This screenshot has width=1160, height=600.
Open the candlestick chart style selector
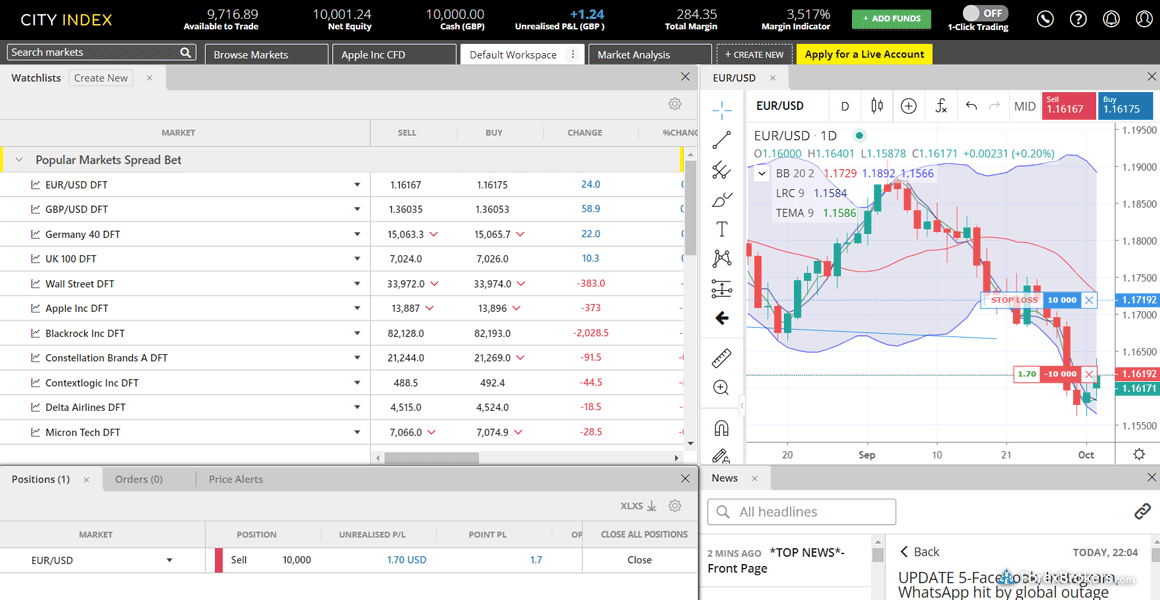877,106
